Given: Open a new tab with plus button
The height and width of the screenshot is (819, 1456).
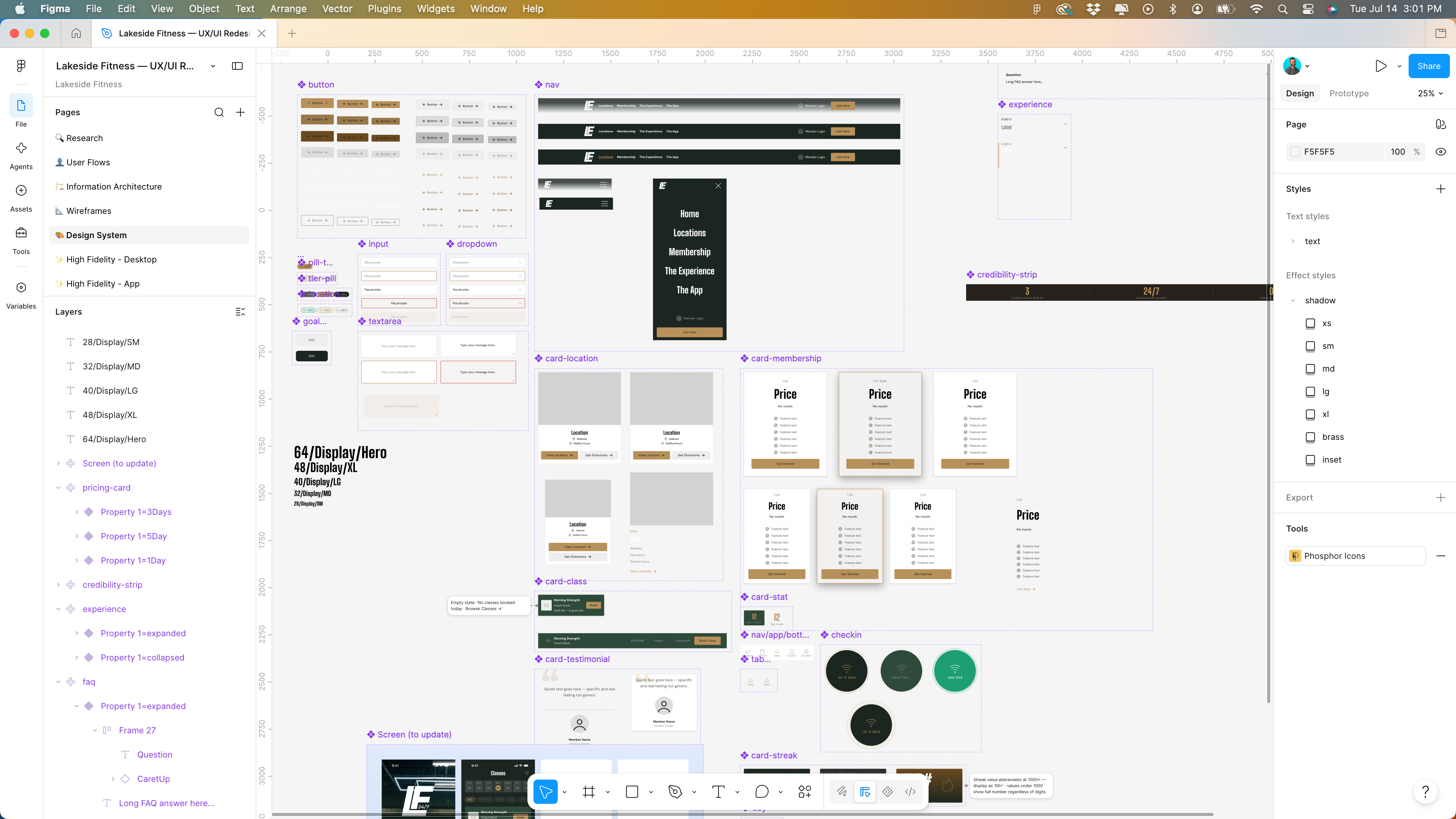Looking at the screenshot, I should tap(292, 33).
